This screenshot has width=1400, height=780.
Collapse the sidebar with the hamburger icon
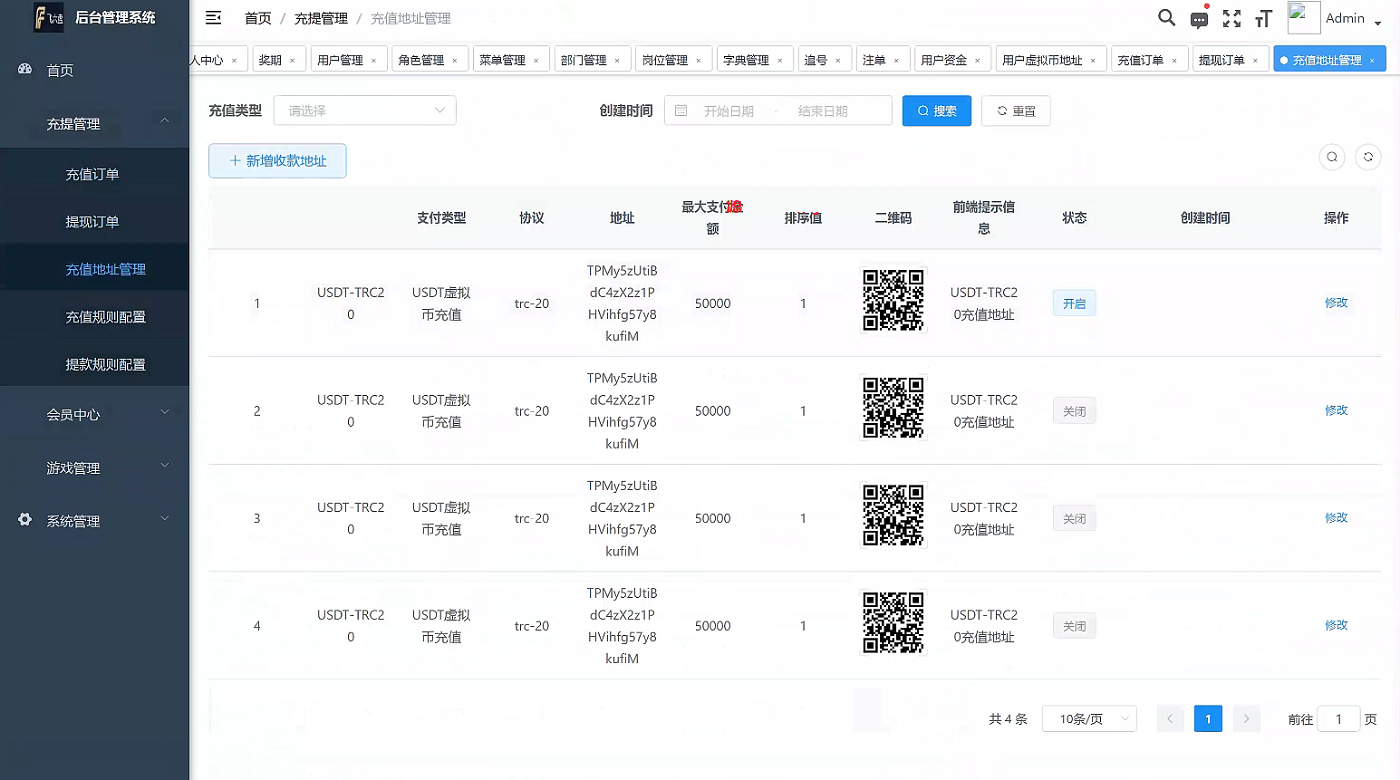213,18
